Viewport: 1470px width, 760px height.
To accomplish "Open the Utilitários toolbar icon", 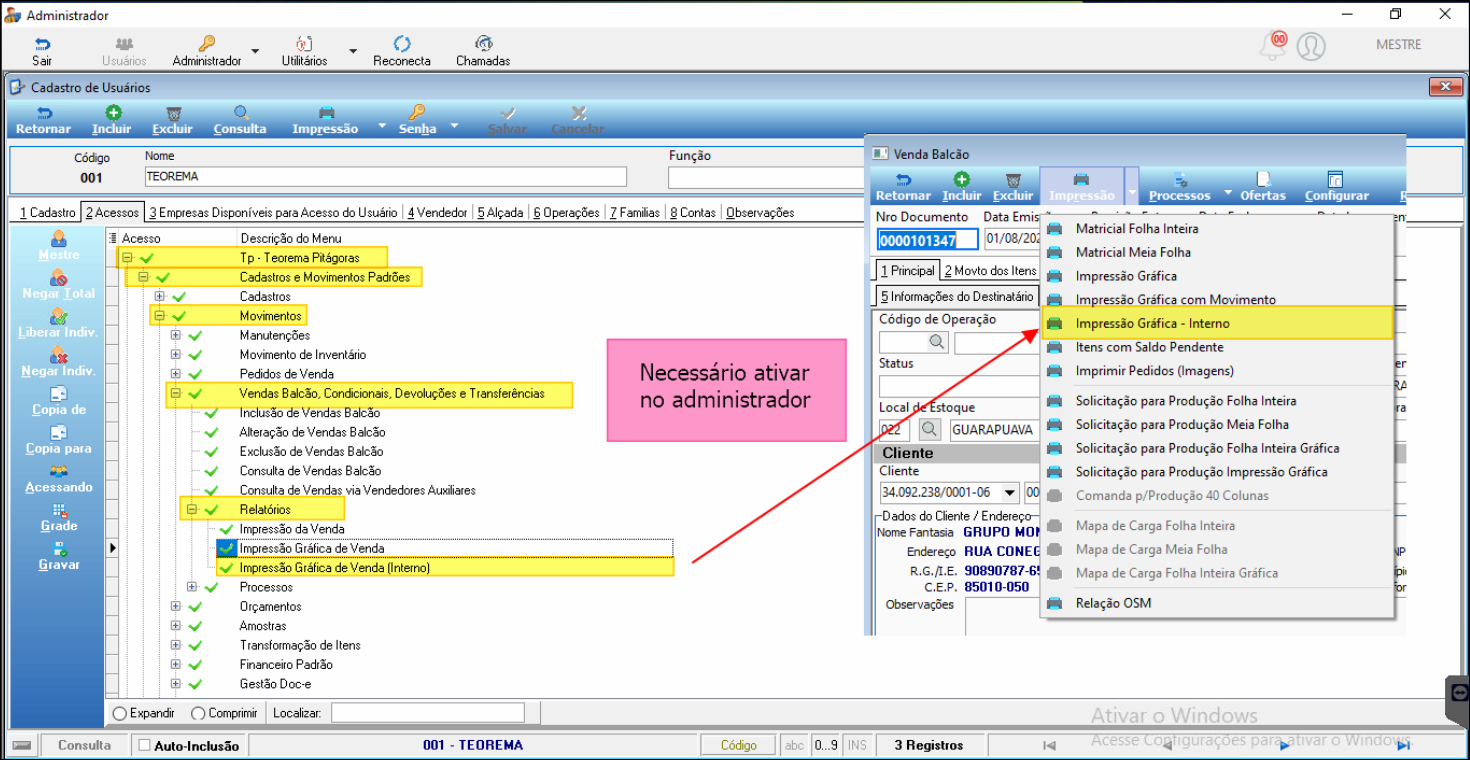I will [x=304, y=44].
